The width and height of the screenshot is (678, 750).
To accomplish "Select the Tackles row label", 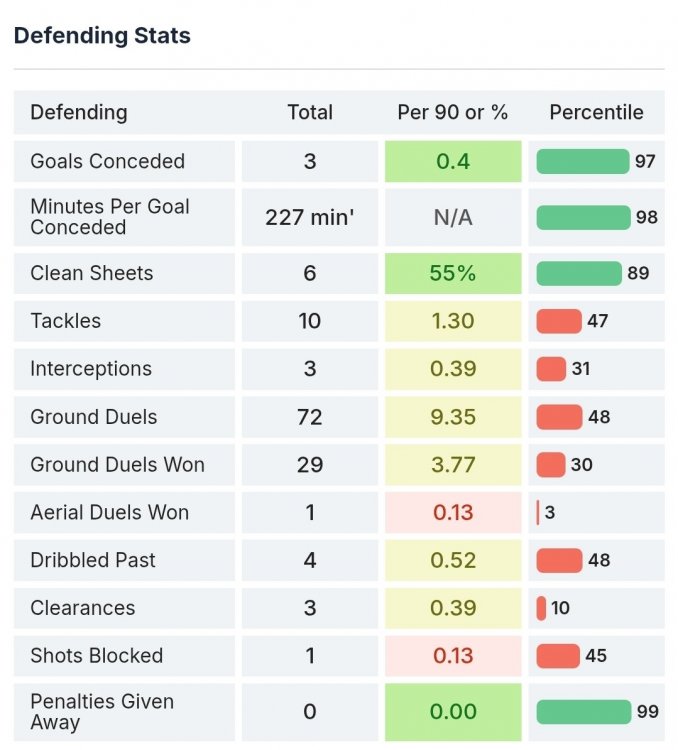I will (65, 321).
